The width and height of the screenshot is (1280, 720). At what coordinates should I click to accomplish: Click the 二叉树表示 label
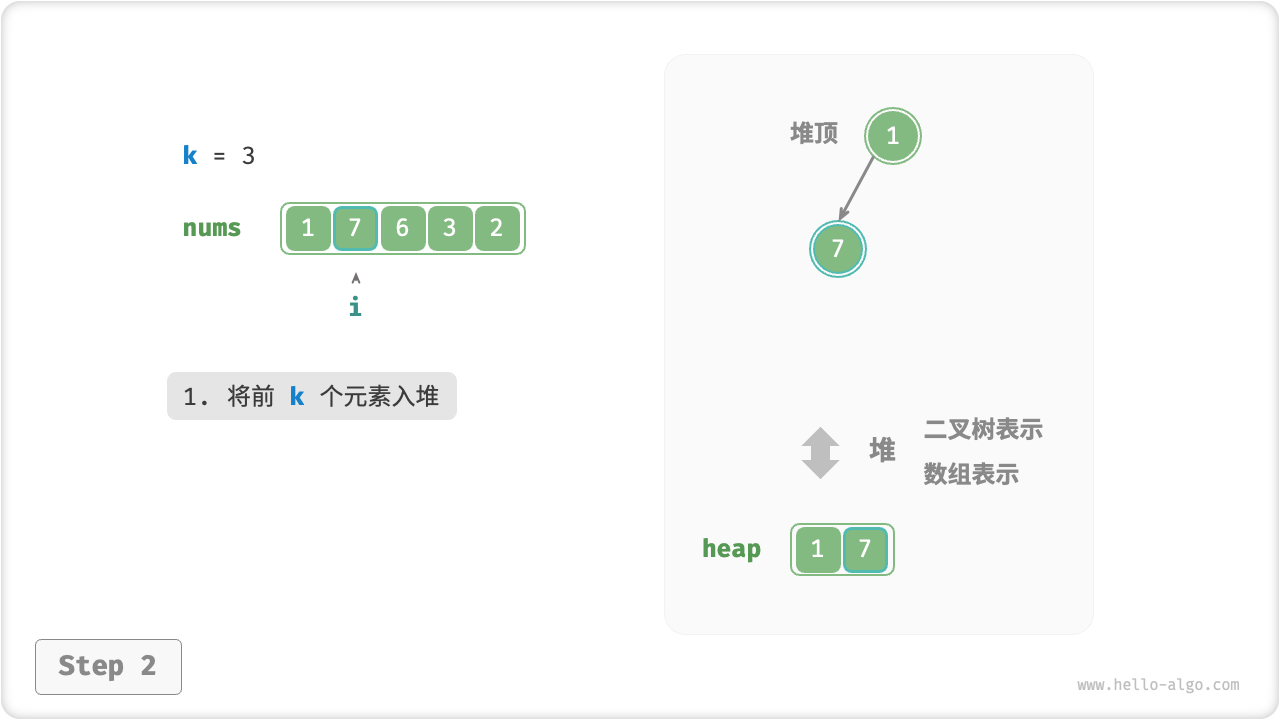tap(983, 429)
